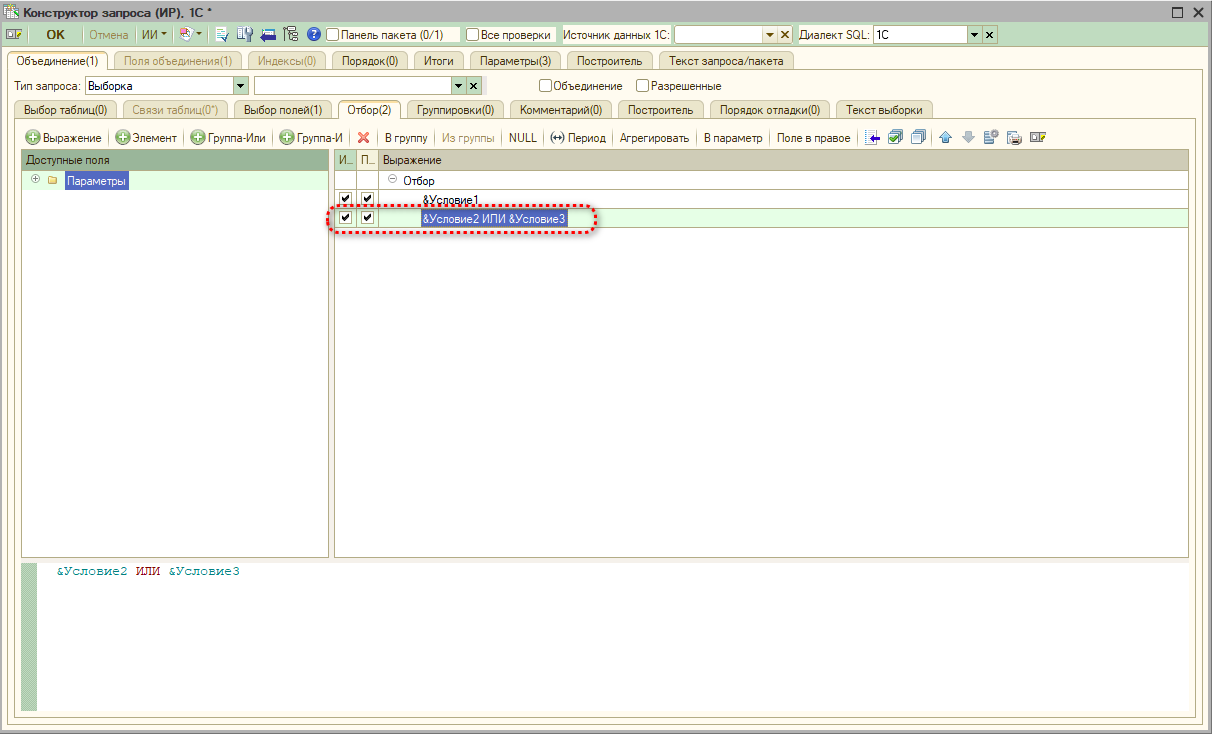Enable the Все проверки checkbox
This screenshot has height=734, width=1212.
[474, 35]
